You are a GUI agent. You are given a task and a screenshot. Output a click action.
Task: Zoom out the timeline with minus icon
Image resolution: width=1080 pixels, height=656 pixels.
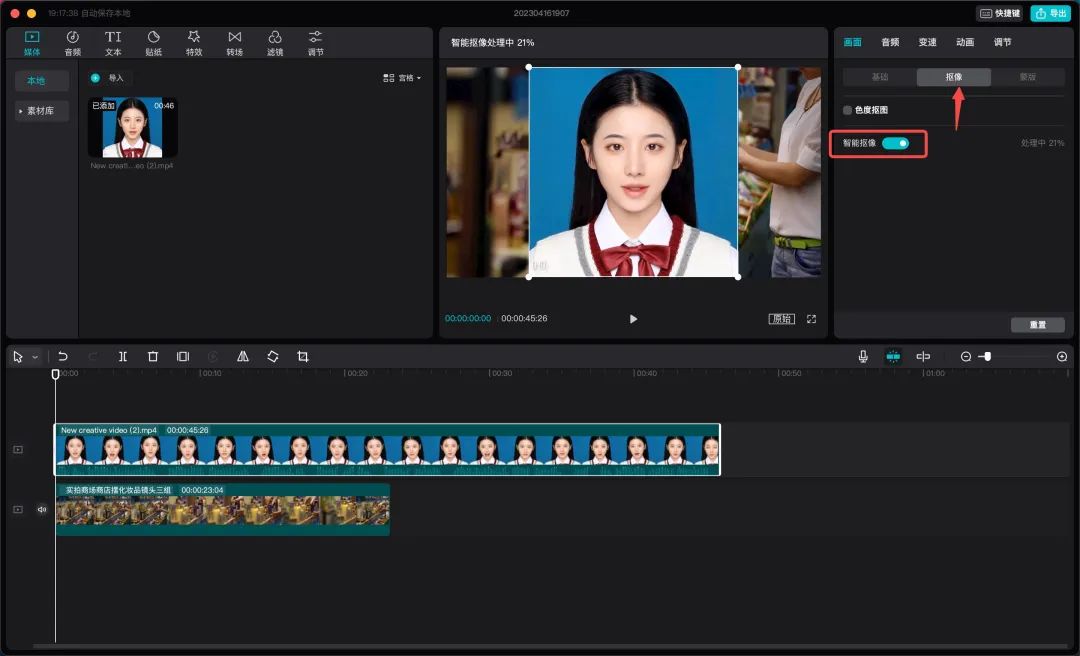pos(966,356)
